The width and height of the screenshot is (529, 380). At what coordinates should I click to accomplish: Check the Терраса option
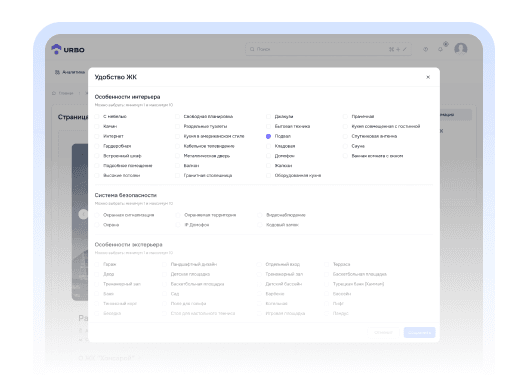(327, 264)
